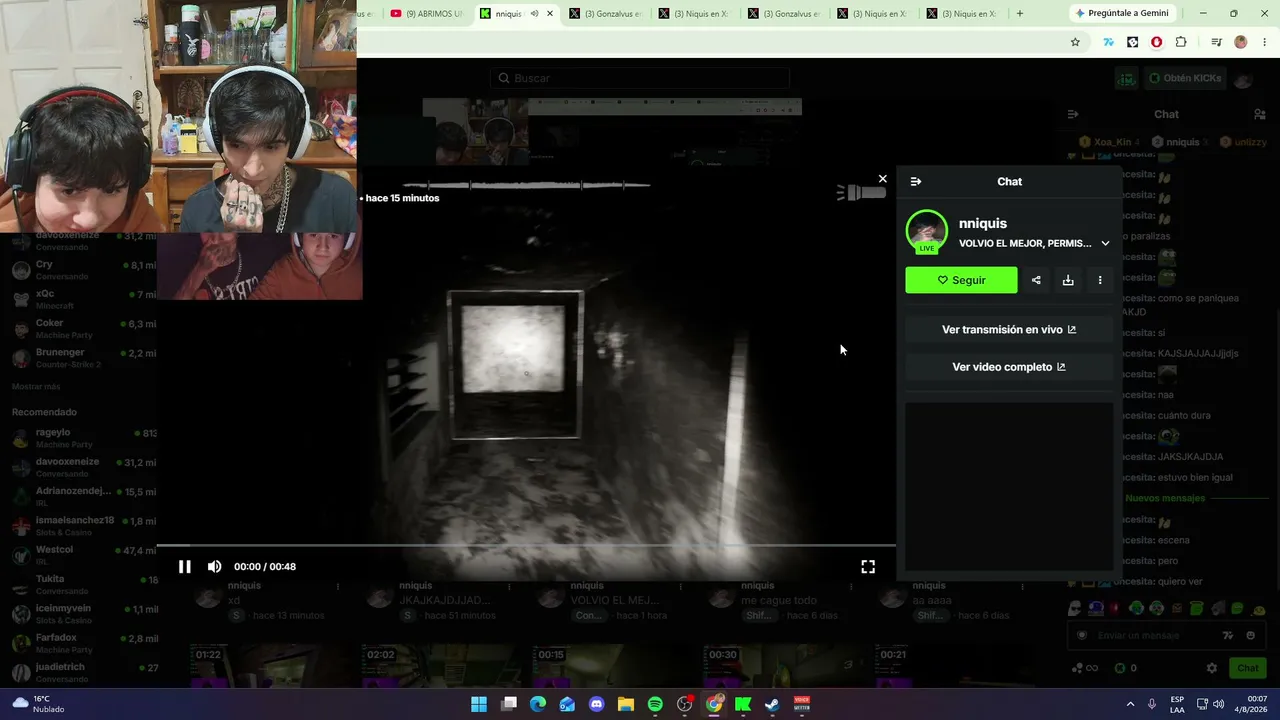Select the nniquis Kick tab
The height and width of the screenshot is (720, 1280).
tap(508, 14)
